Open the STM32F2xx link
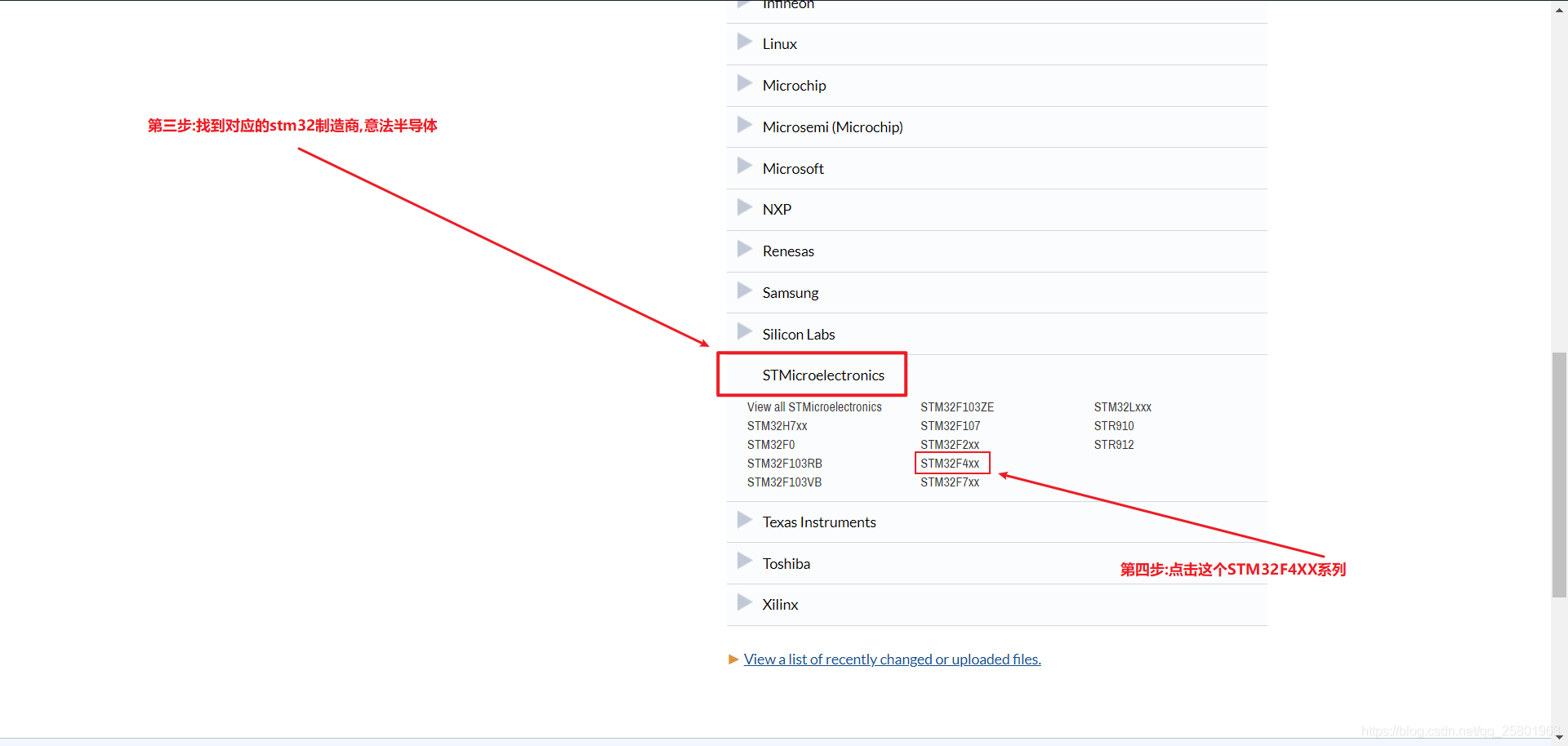 coord(950,445)
